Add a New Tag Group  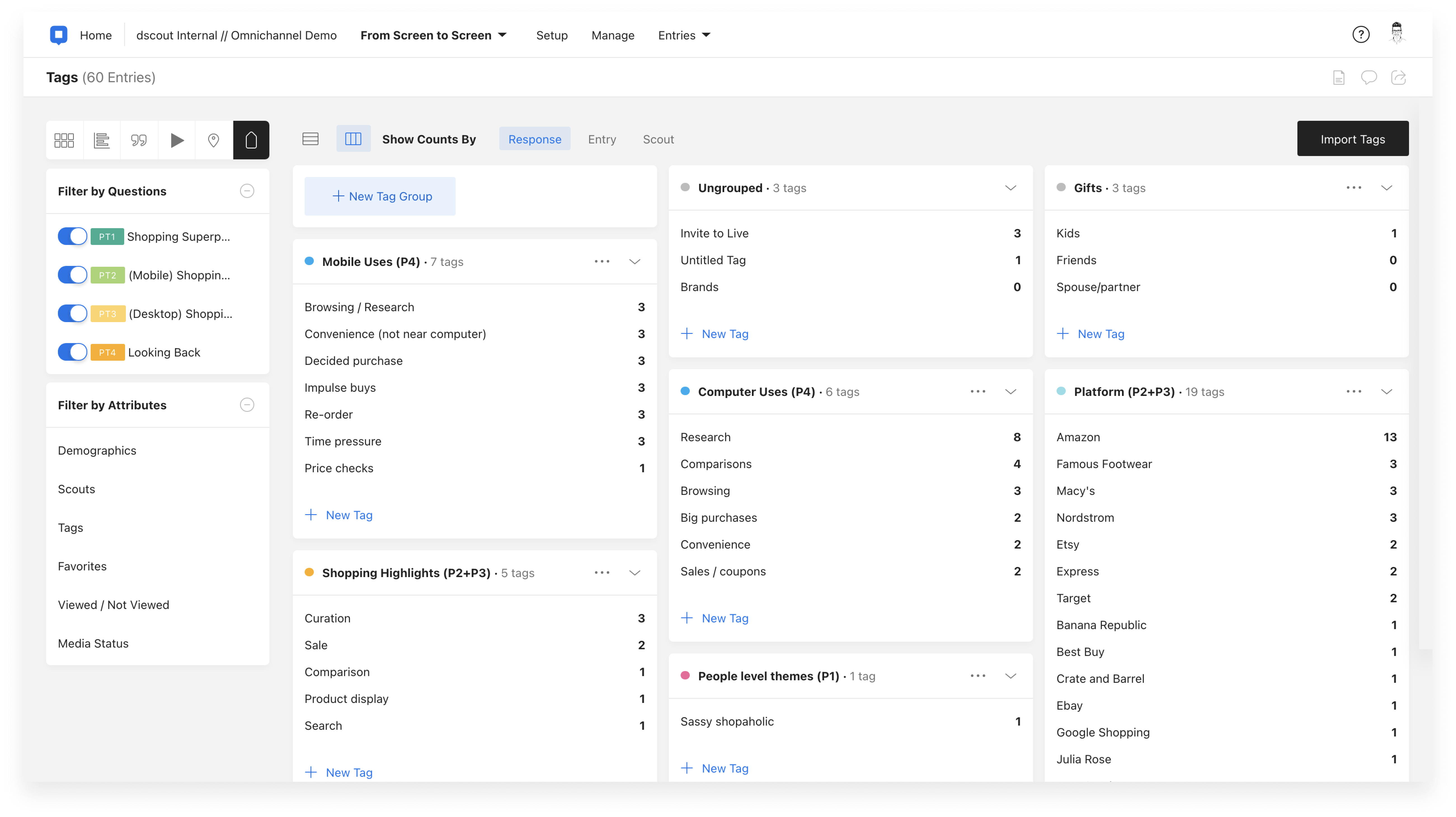pos(380,196)
